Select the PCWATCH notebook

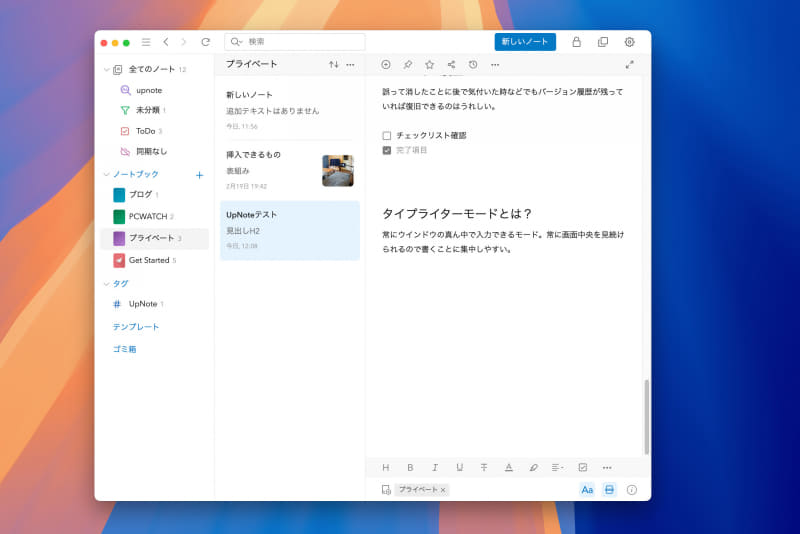pyautogui.click(x=155, y=216)
